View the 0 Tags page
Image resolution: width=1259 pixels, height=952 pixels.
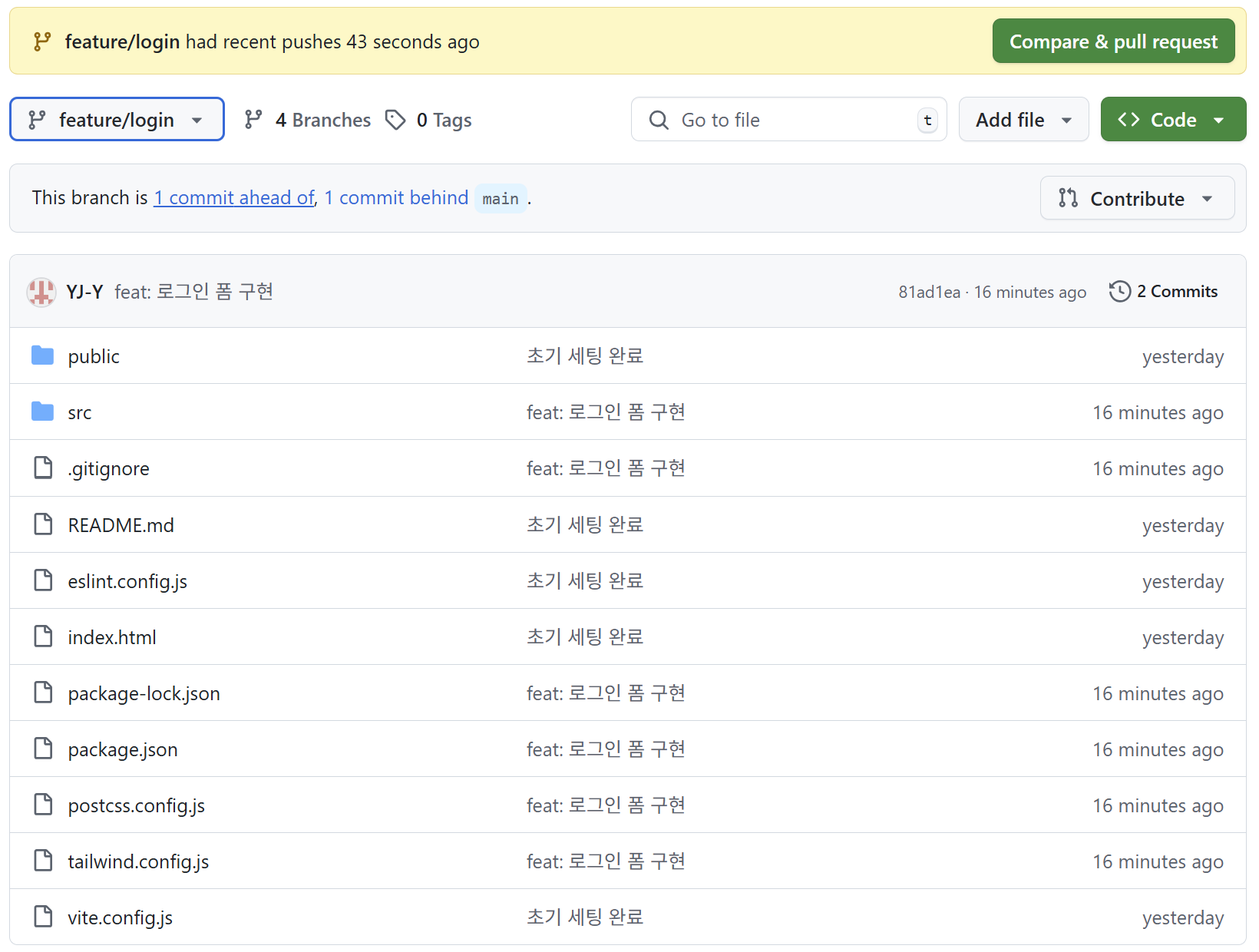[429, 120]
